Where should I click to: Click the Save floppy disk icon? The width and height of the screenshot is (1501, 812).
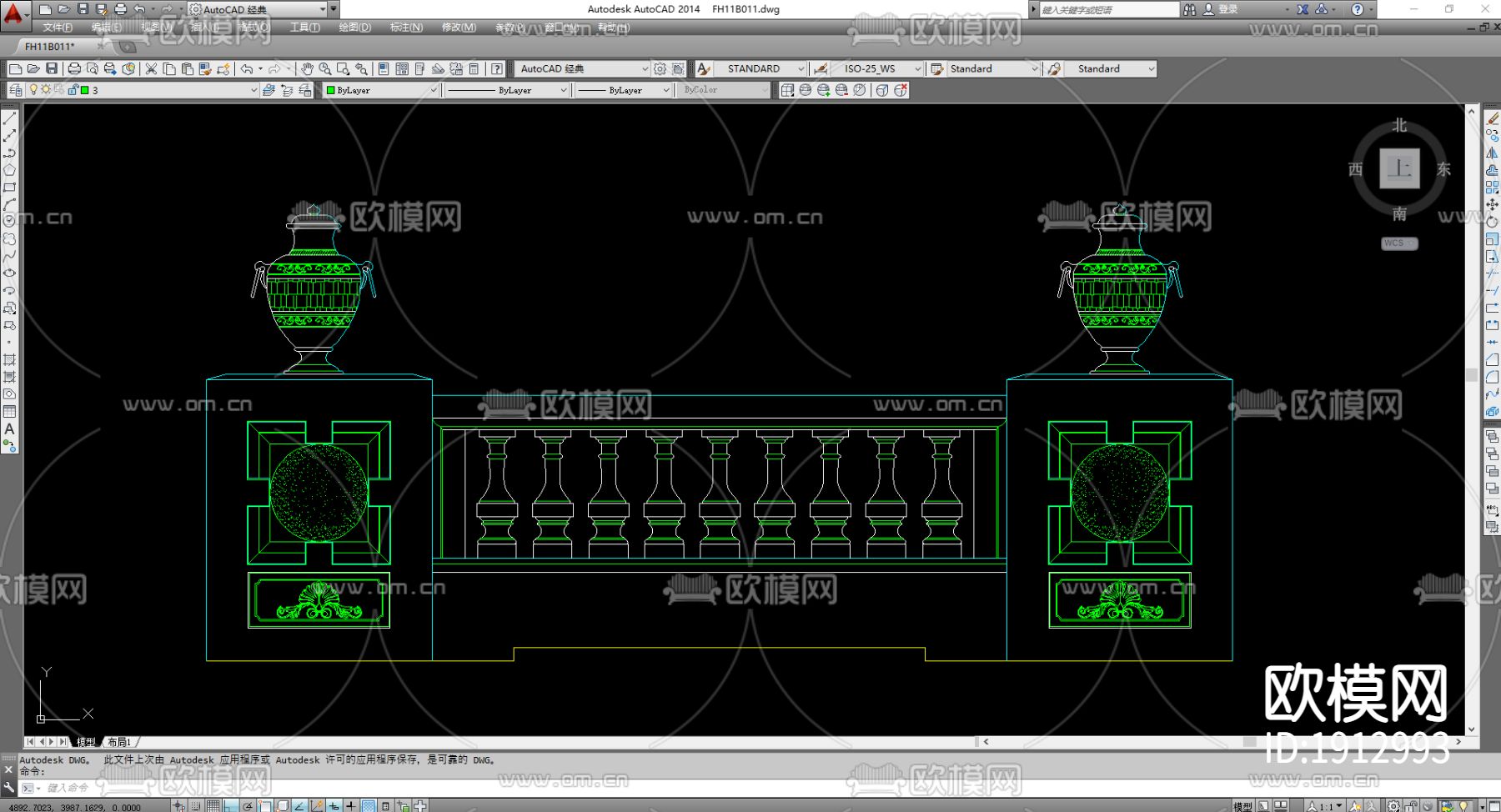tap(52, 69)
